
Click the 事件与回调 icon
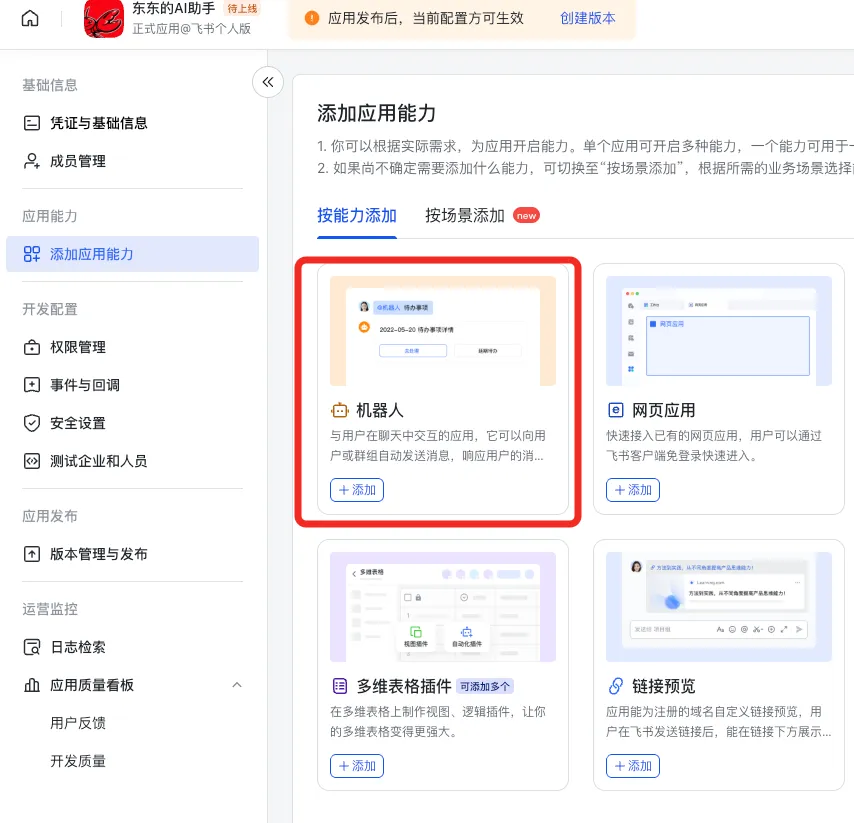click(x=32, y=385)
